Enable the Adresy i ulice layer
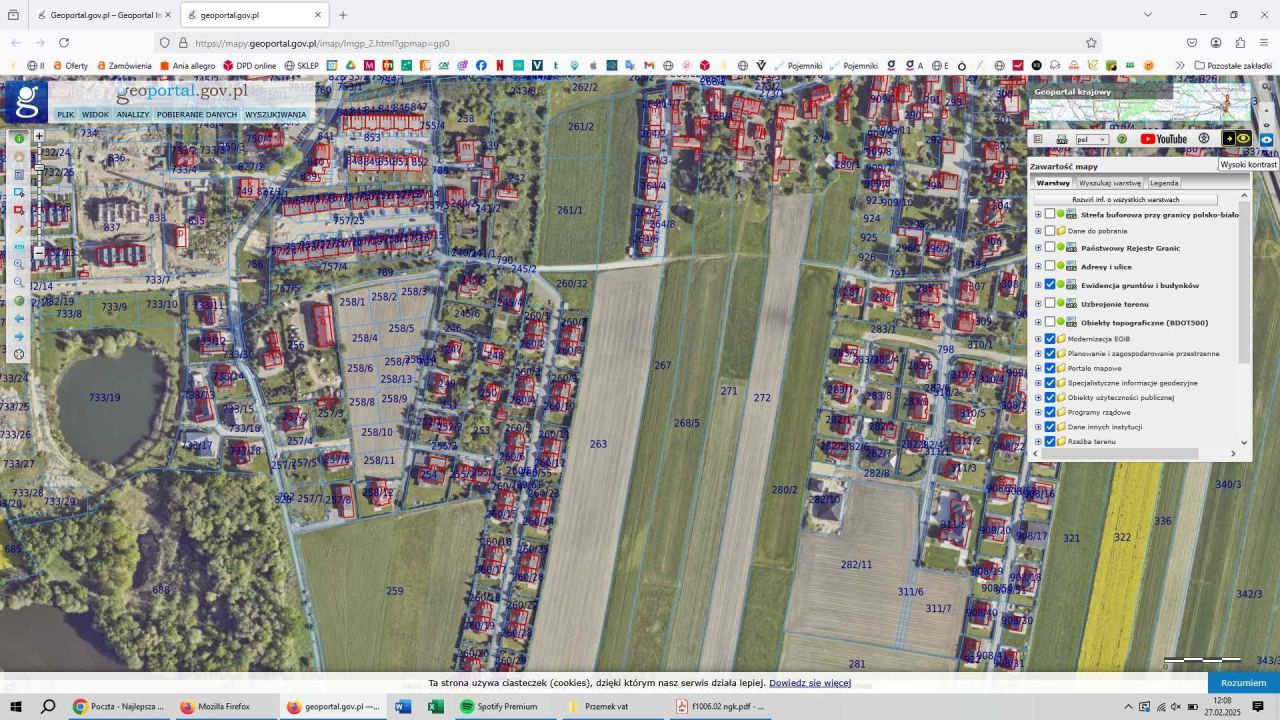This screenshot has height=720, width=1280. (x=1050, y=267)
